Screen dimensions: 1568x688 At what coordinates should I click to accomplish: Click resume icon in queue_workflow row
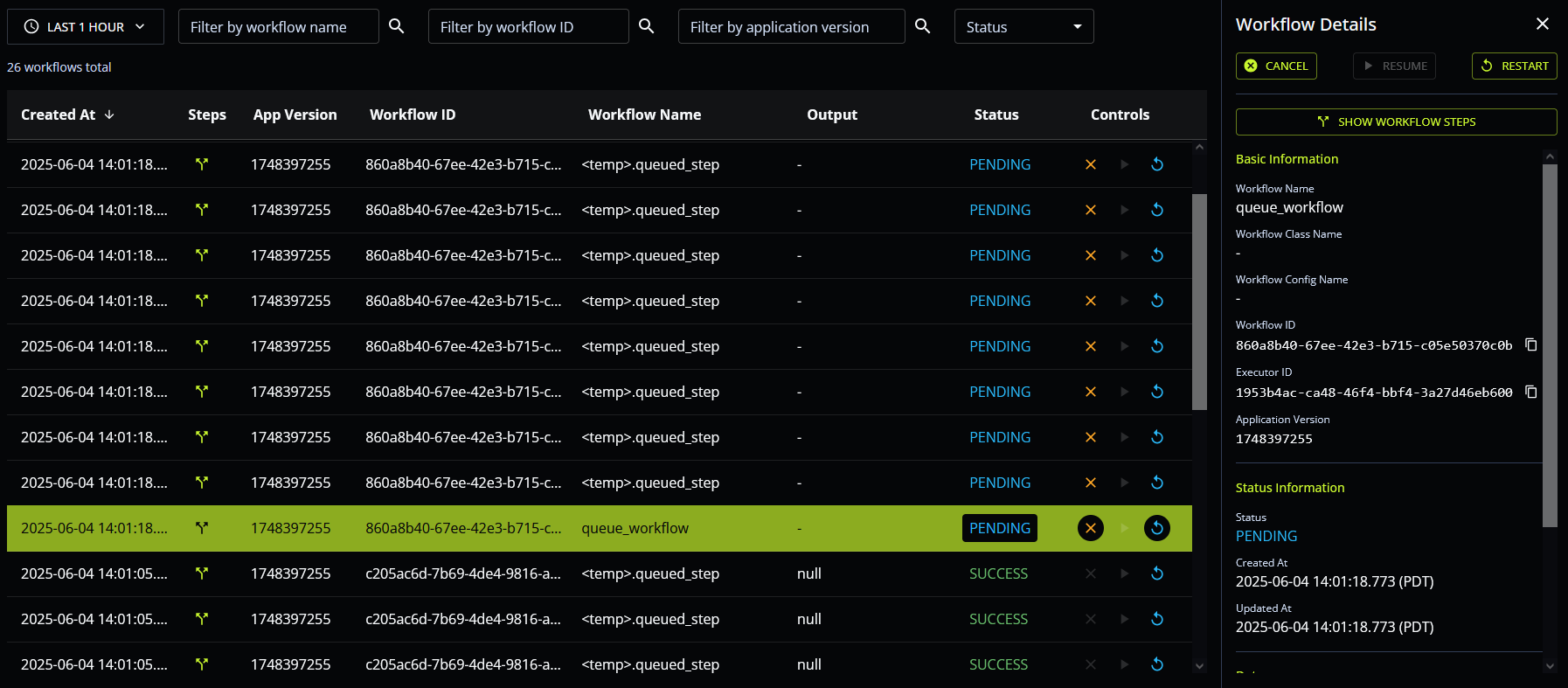(x=1125, y=528)
